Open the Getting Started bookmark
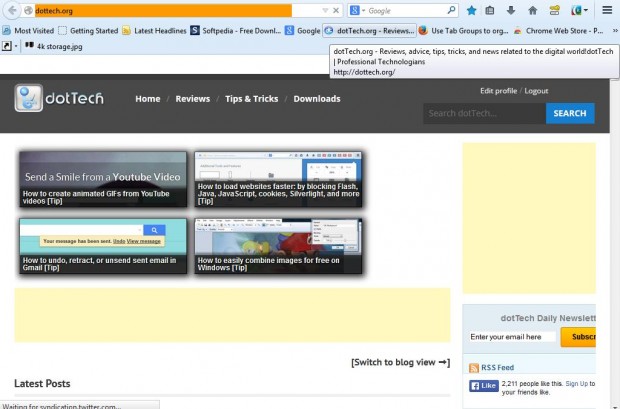 [88, 30]
